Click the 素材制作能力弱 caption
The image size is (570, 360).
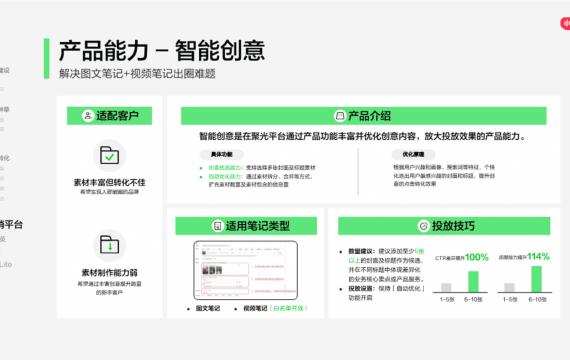pyautogui.click(x=109, y=272)
